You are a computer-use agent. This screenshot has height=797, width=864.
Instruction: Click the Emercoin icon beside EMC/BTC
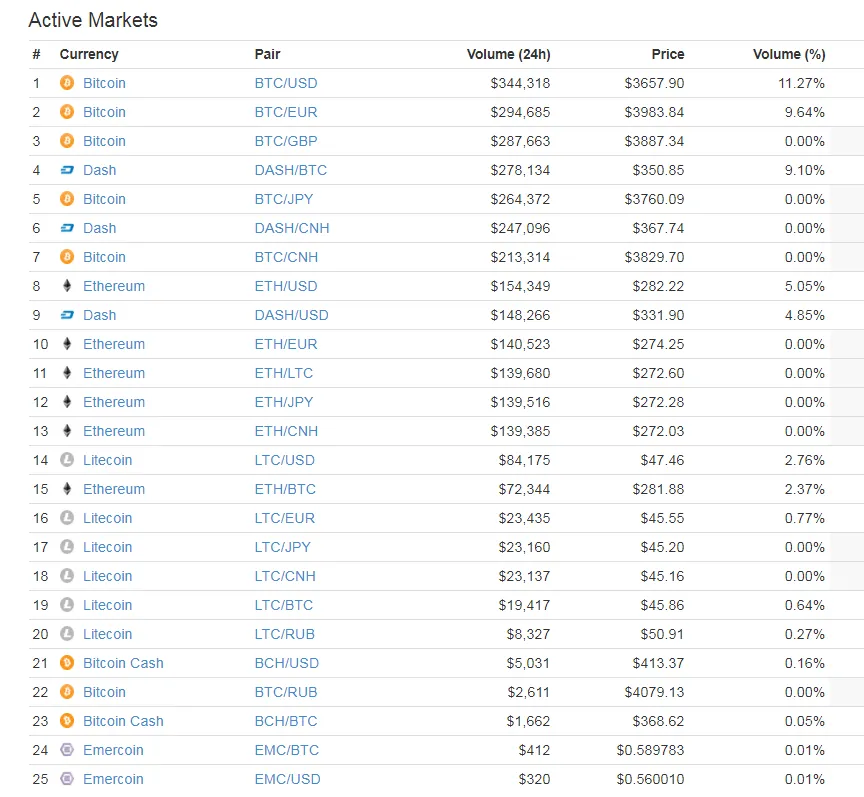67,750
